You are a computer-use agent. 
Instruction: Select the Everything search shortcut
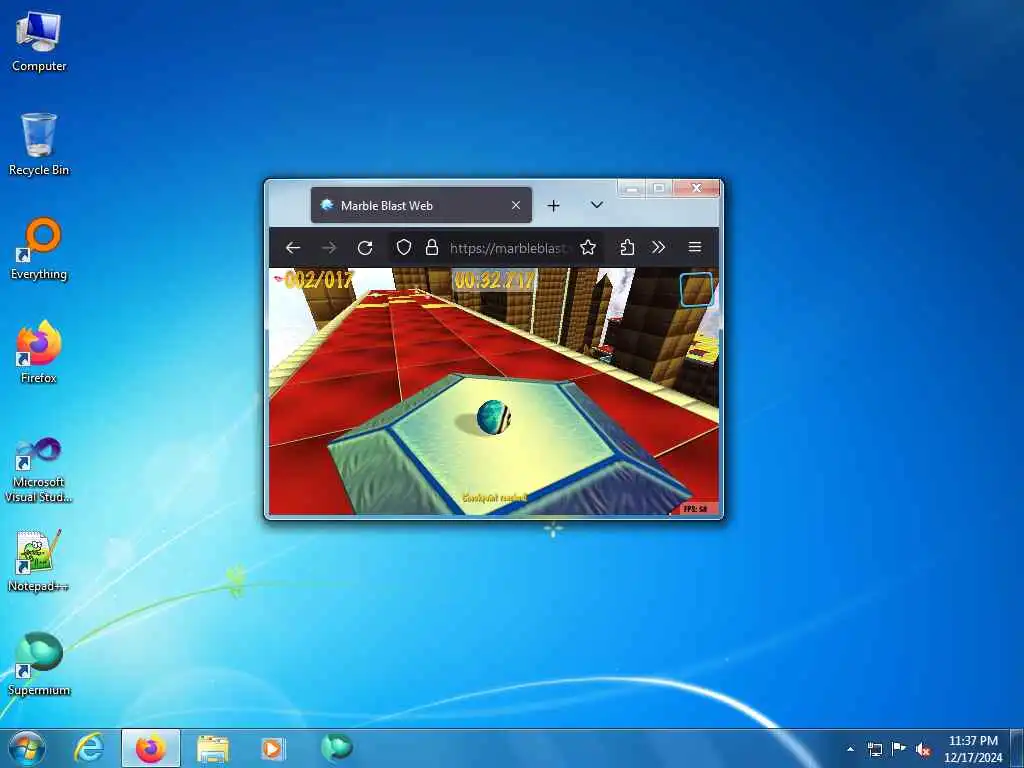pyautogui.click(x=39, y=249)
